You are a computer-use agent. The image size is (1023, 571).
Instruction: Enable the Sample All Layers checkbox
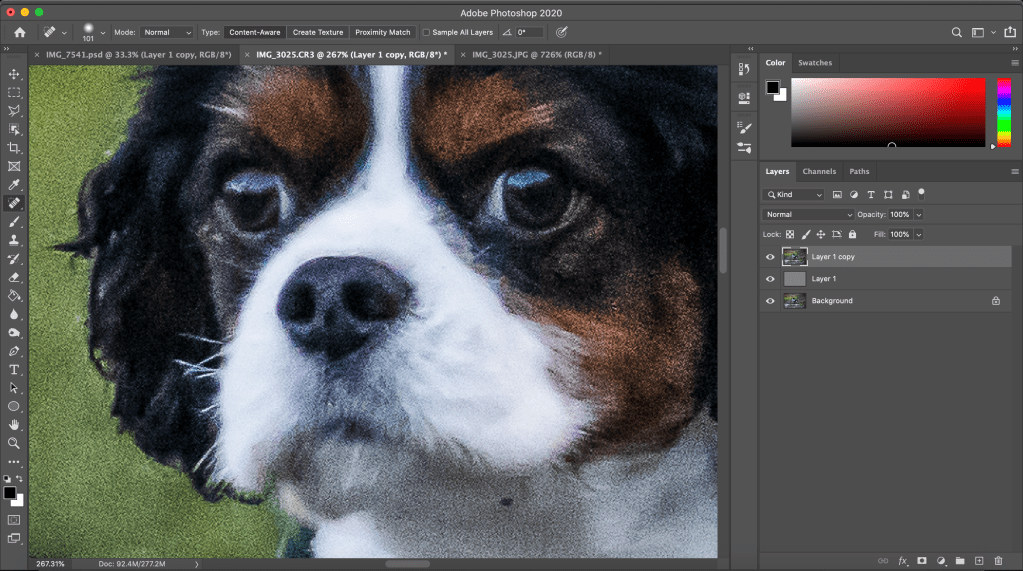click(427, 32)
